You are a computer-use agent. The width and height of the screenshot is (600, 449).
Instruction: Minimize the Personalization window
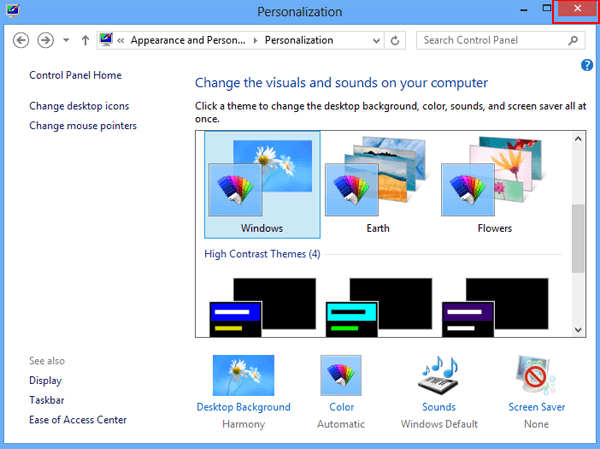pyautogui.click(x=524, y=10)
